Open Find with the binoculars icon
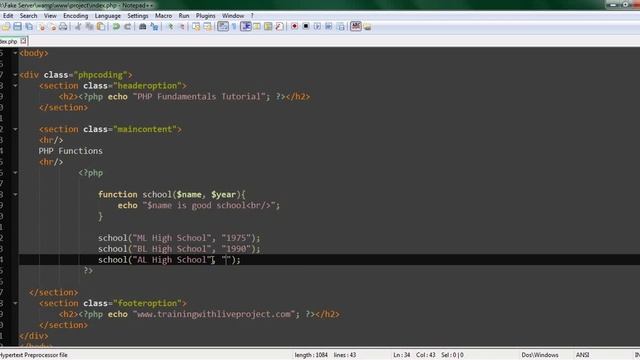Screen dimensions: 640x360 pos(142,27)
